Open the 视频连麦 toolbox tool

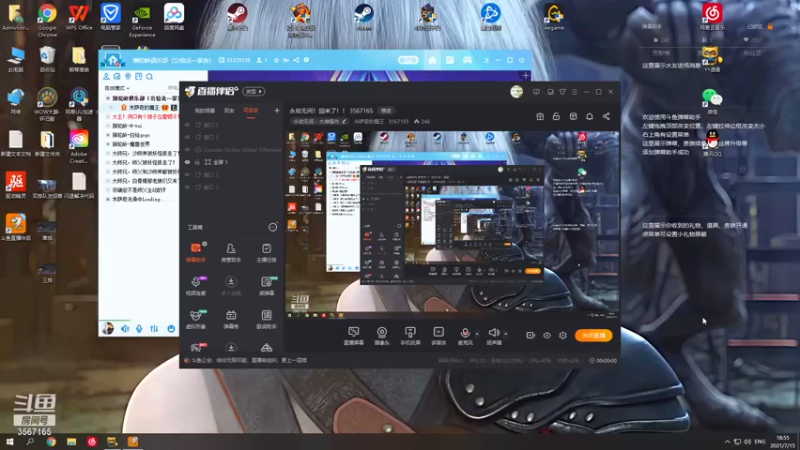pos(196,286)
